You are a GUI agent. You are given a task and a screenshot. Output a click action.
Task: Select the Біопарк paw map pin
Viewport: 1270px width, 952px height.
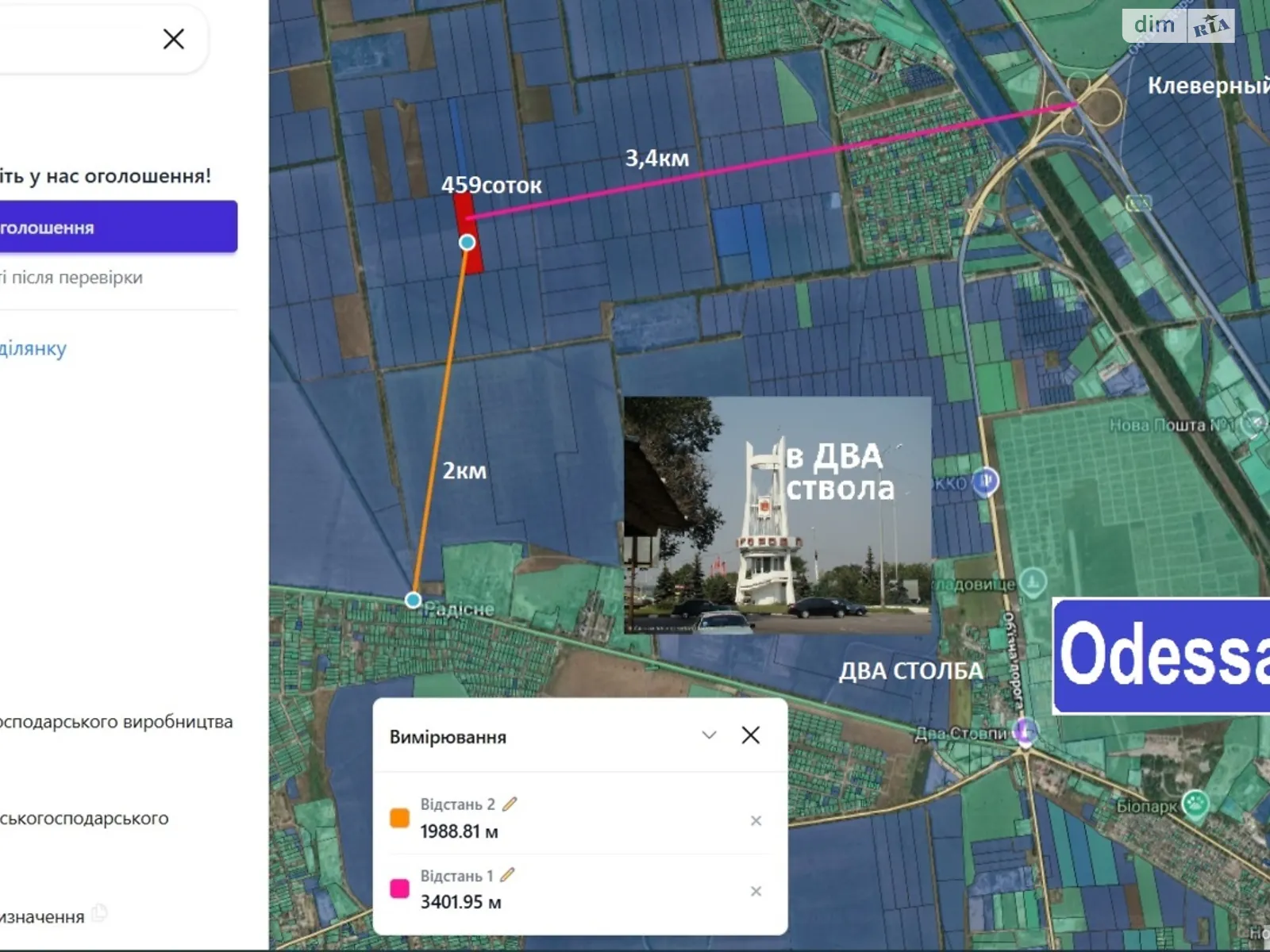[x=1195, y=804]
